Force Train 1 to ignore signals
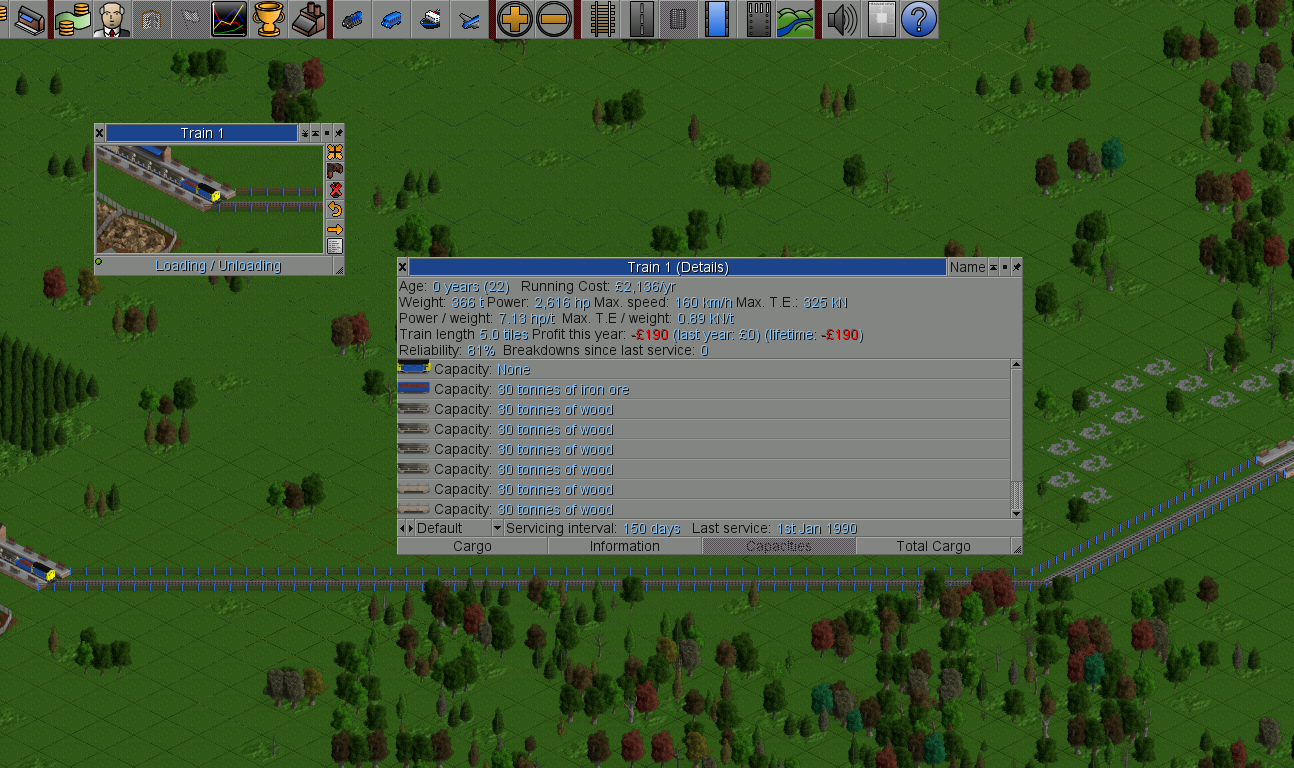The height and width of the screenshot is (768, 1294). [335, 191]
